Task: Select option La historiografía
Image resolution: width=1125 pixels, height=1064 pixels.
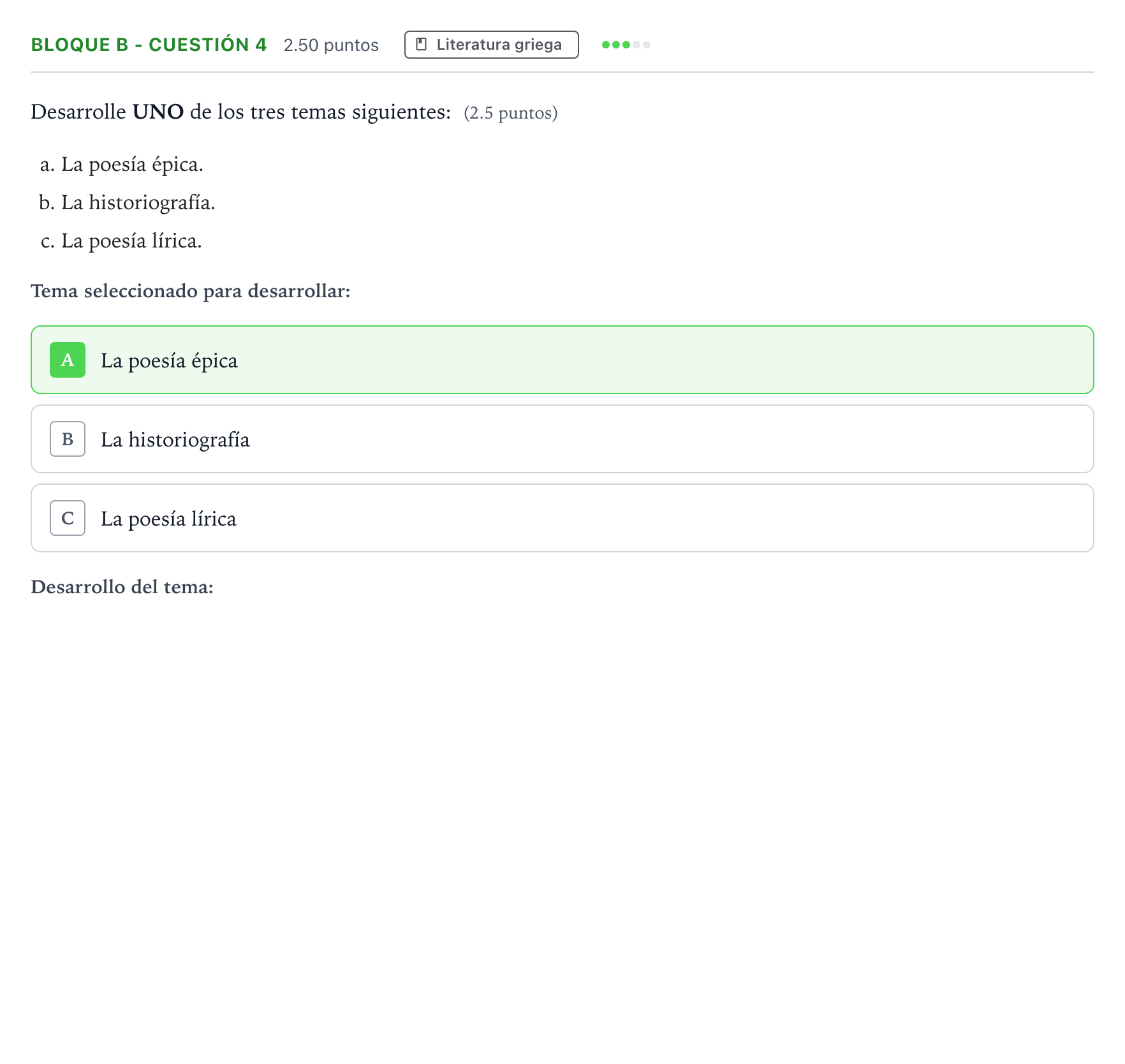Action: click(x=562, y=439)
